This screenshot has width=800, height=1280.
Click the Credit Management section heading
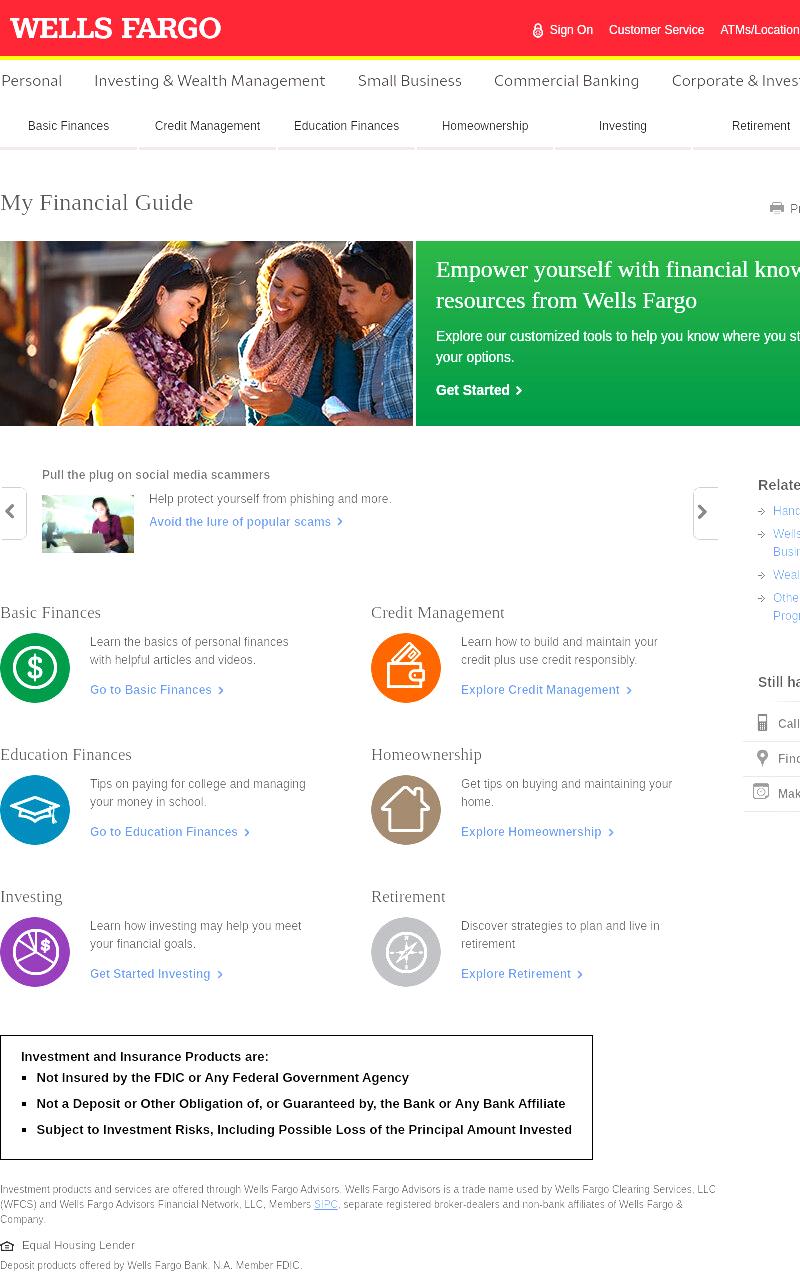(438, 613)
